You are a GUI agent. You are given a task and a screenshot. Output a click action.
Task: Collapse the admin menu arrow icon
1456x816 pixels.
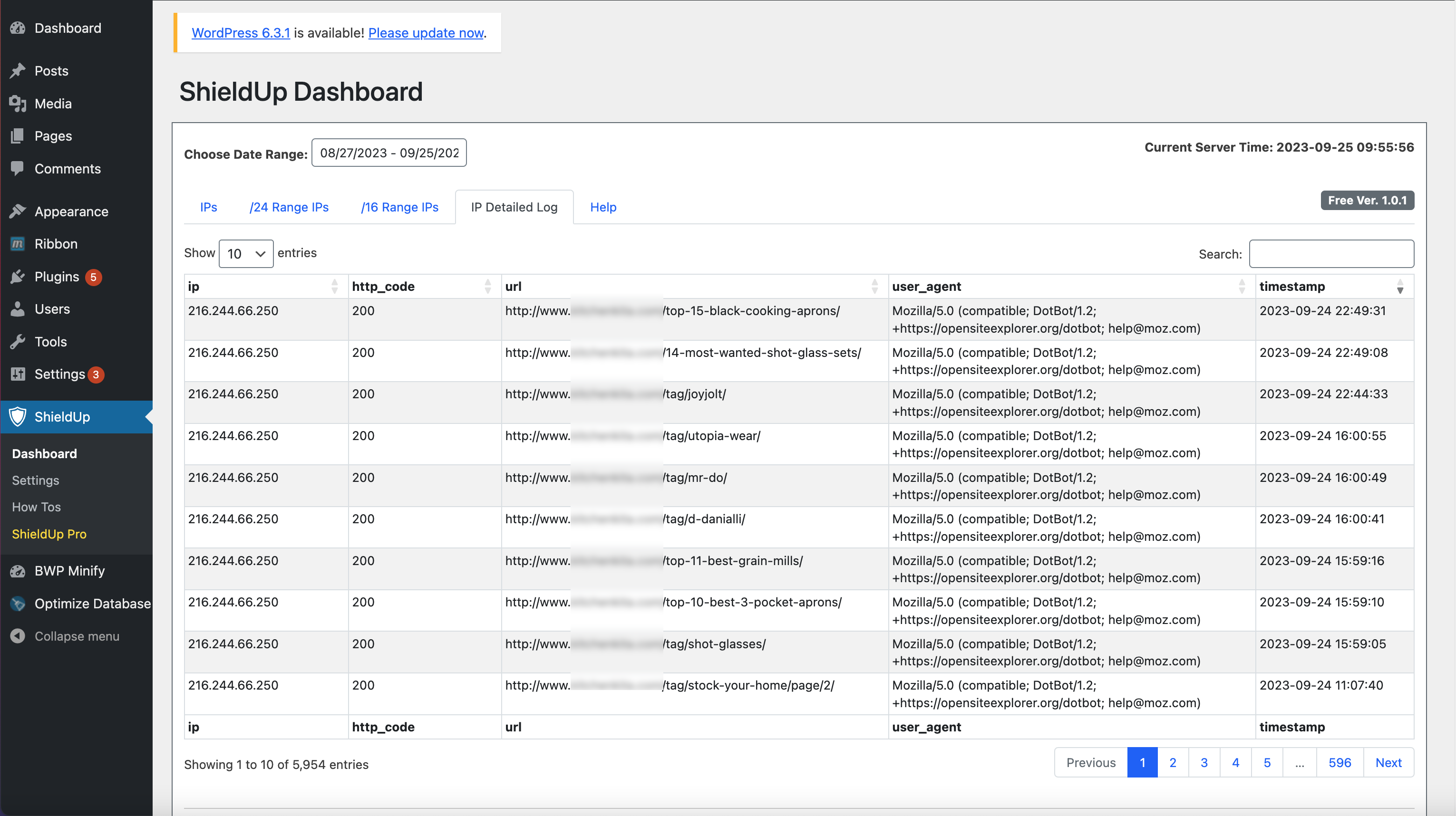(18, 636)
